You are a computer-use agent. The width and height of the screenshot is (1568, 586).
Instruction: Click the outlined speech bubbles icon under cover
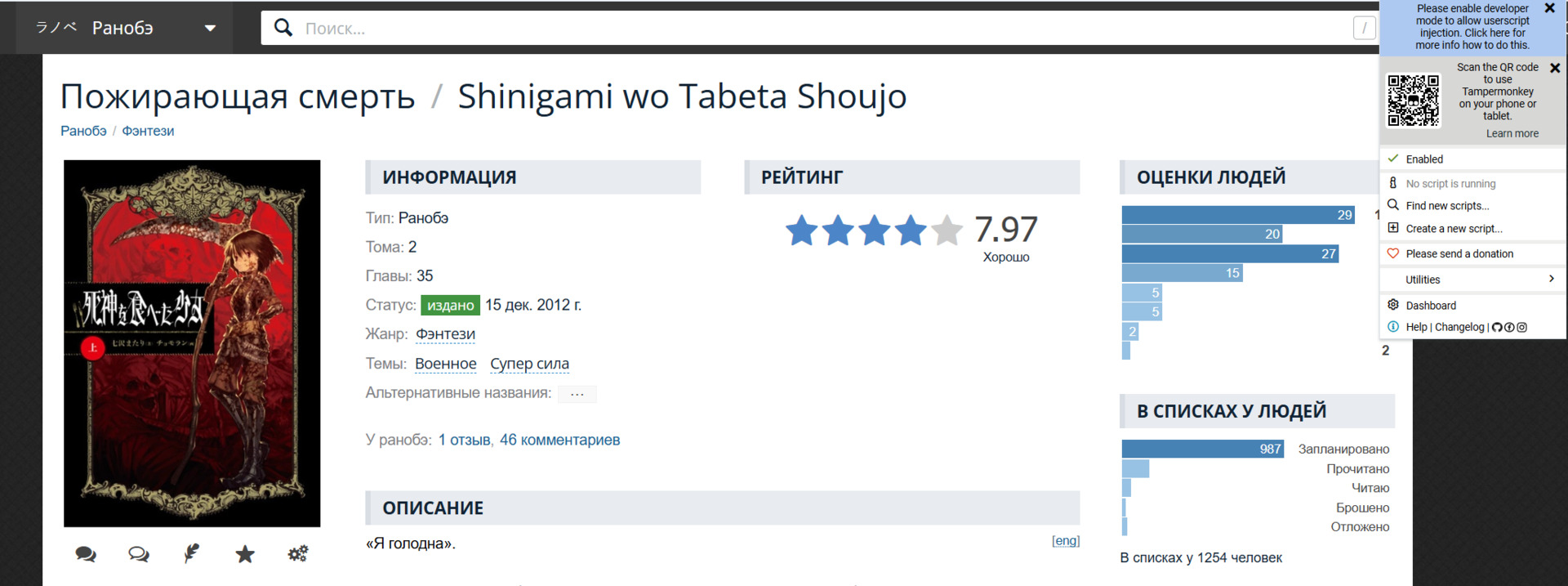(139, 554)
